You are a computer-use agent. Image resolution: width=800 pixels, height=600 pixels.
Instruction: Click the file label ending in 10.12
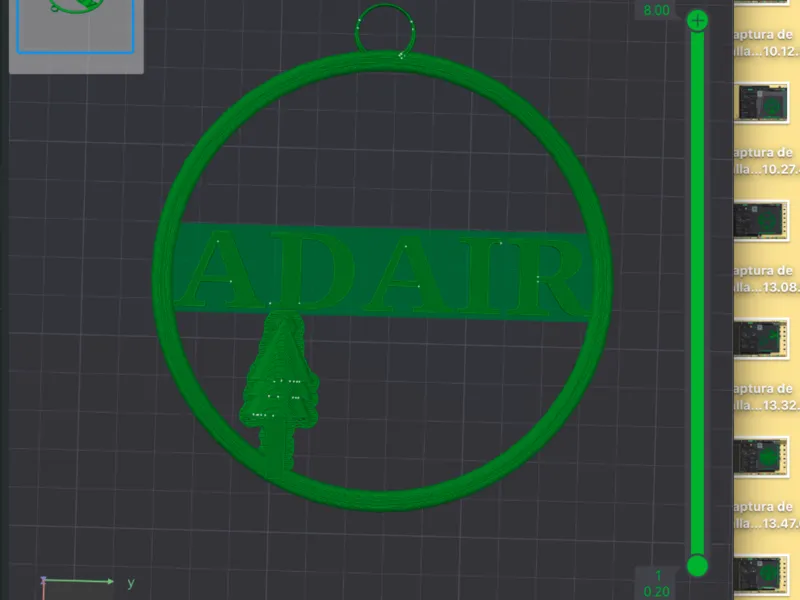[766, 43]
